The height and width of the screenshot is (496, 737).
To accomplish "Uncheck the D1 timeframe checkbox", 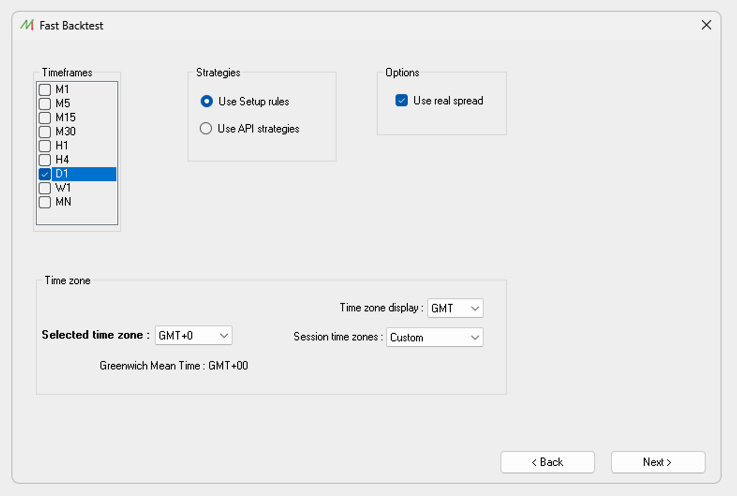I will [x=45, y=174].
